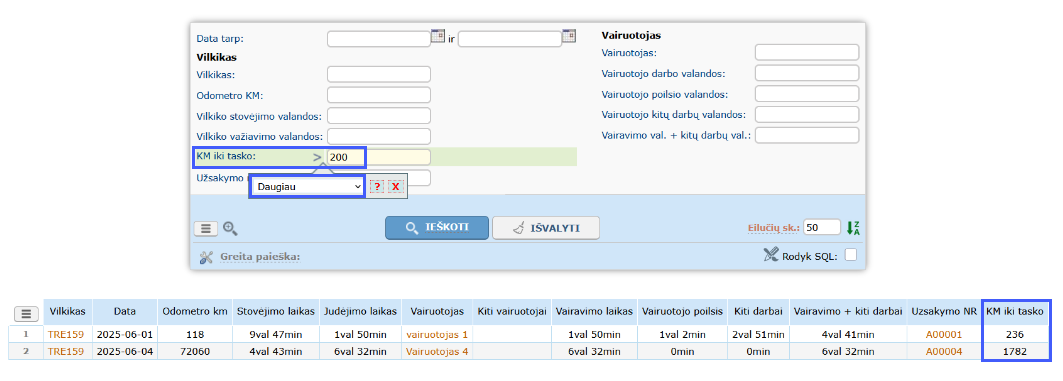Click the Rodyk SQL tools icon

[x=770, y=255]
